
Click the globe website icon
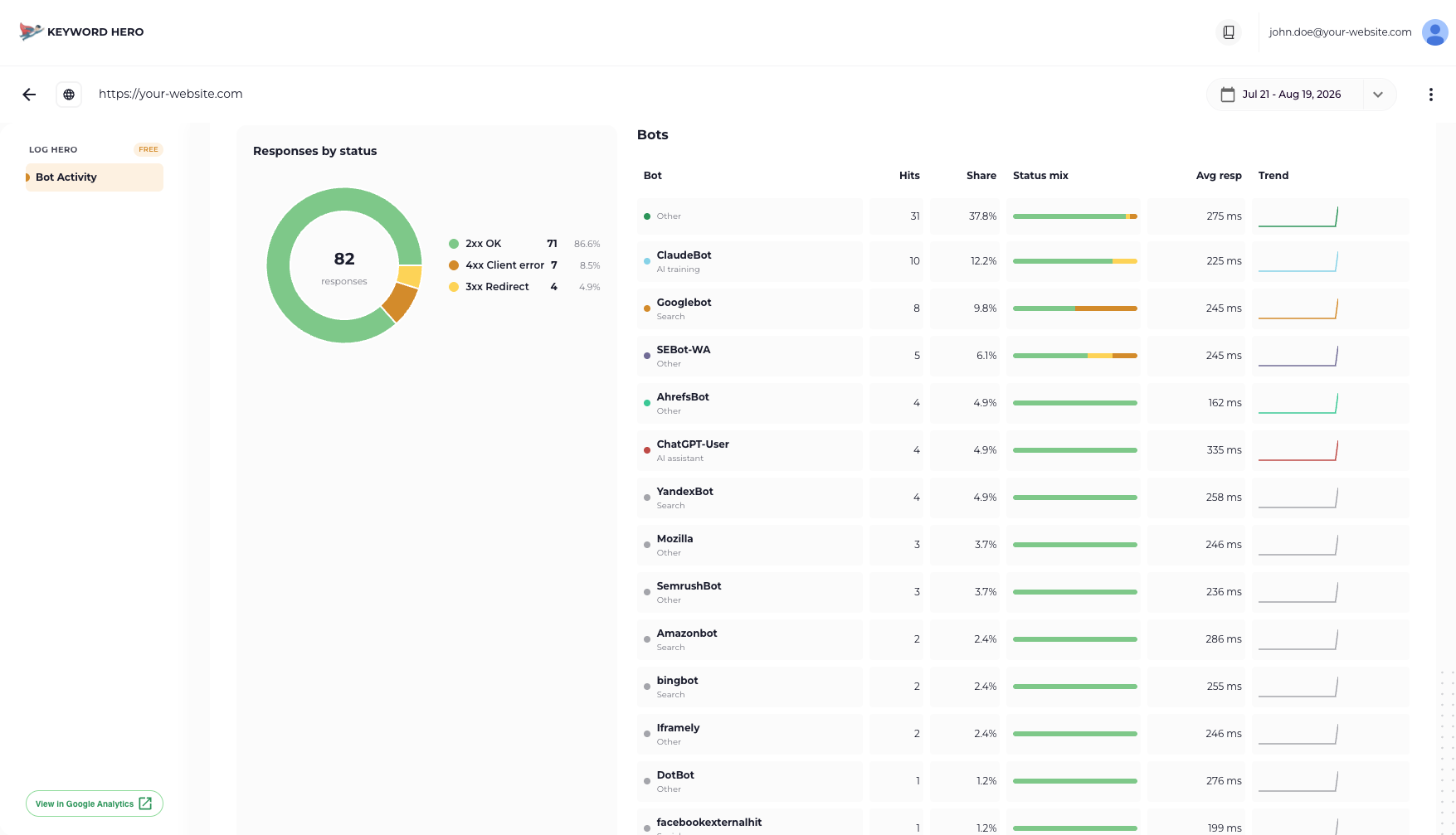(69, 95)
